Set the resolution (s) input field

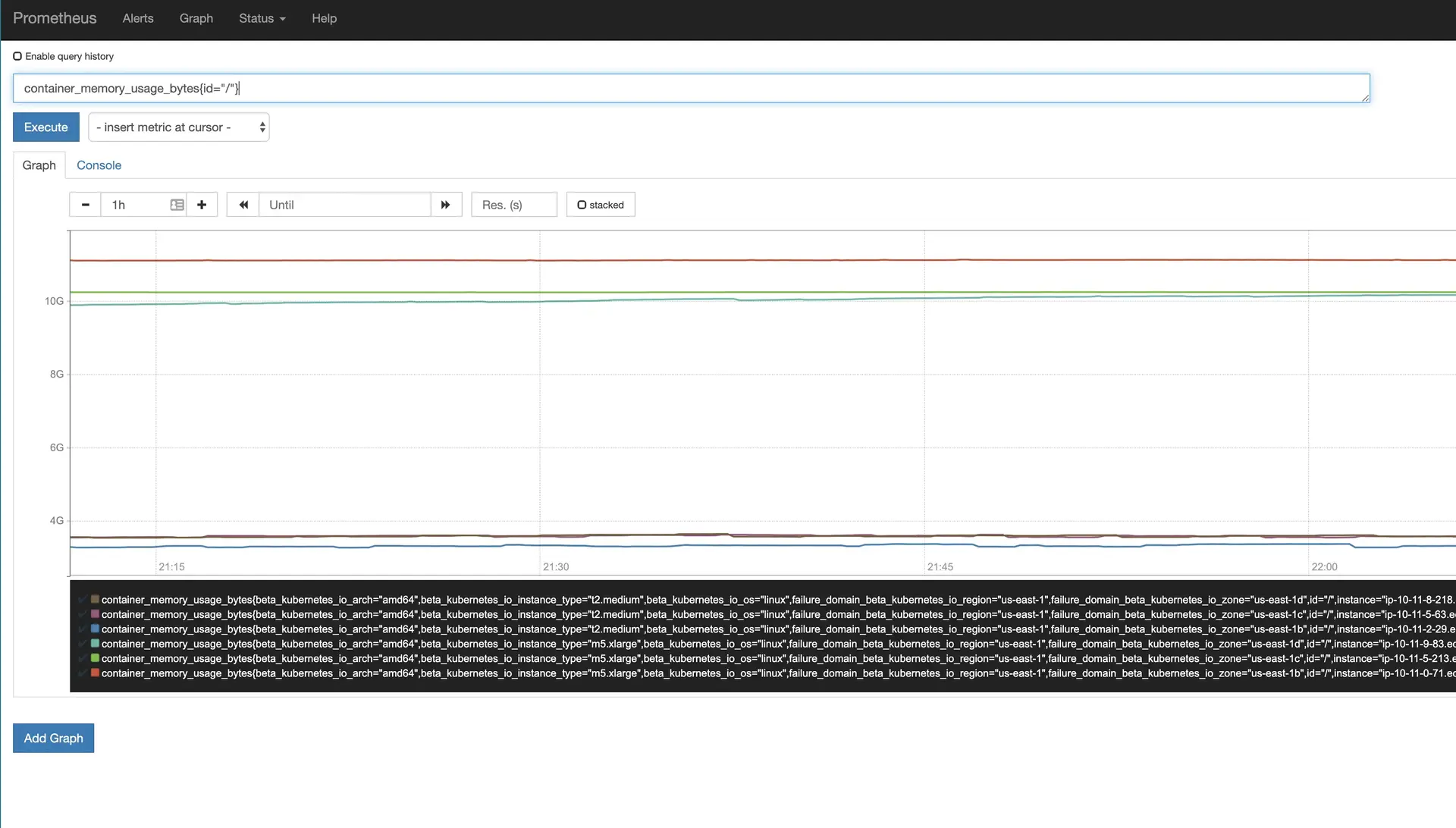pyautogui.click(x=513, y=204)
